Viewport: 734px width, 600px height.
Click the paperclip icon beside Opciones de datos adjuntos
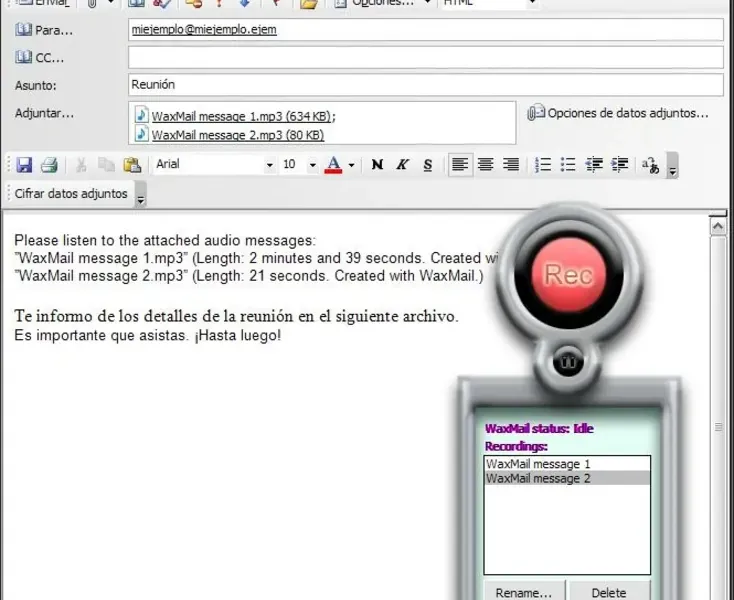click(x=536, y=113)
